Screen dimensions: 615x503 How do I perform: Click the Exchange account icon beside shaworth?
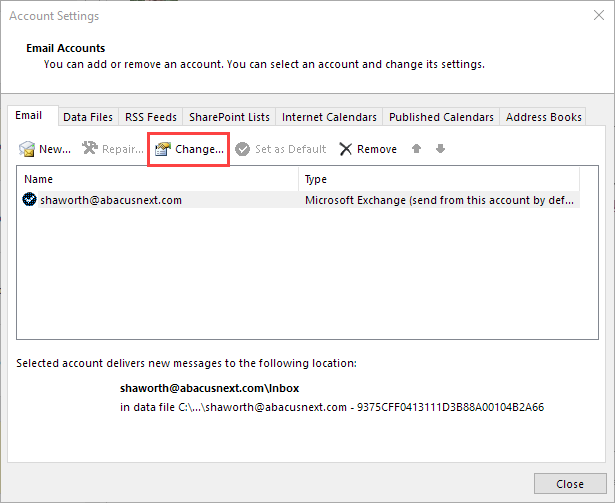click(29, 200)
